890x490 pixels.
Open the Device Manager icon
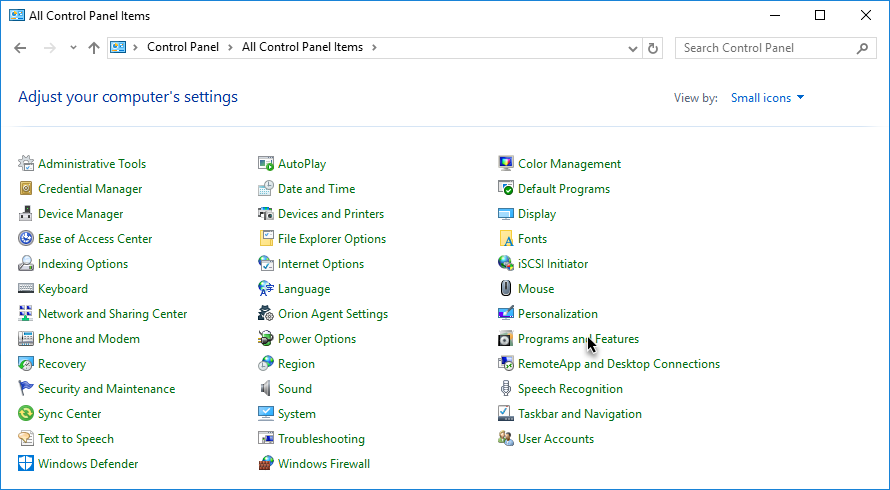pyautogui.click(x=26, y=213)
